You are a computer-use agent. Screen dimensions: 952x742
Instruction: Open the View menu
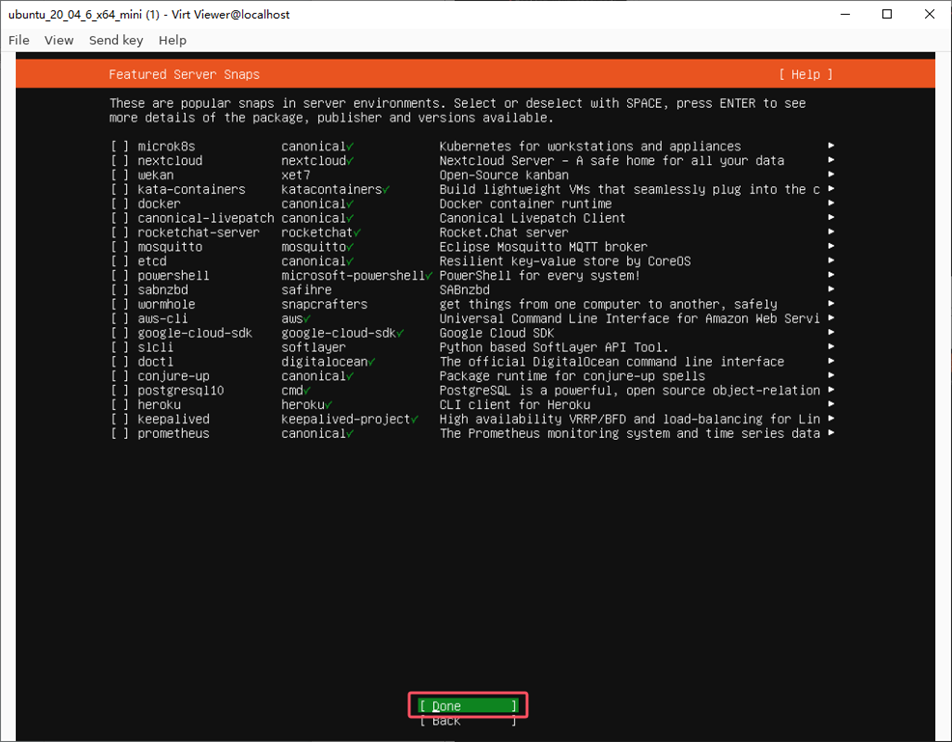(x=59, y=40)
